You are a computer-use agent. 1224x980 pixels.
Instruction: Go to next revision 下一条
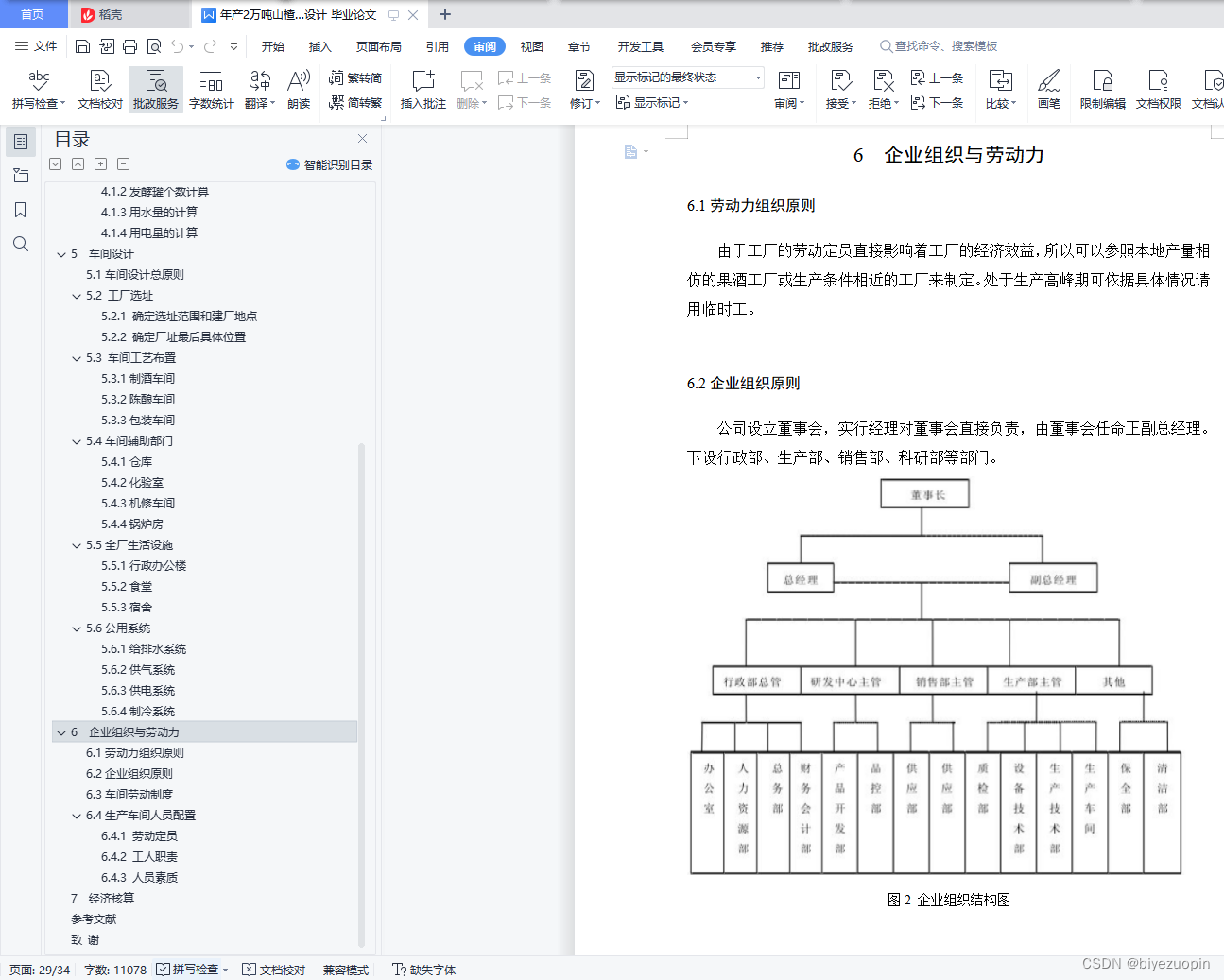[x=937, y=102]
